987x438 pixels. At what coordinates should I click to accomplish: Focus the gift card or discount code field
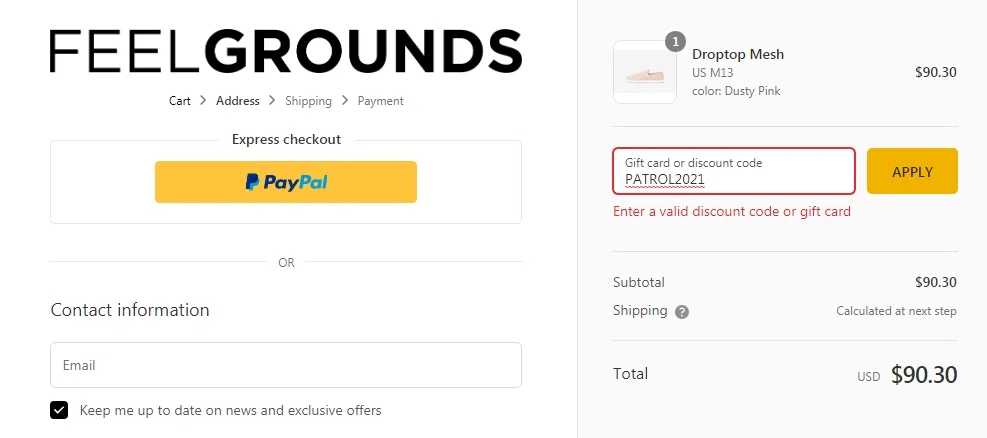pos(734,171)
